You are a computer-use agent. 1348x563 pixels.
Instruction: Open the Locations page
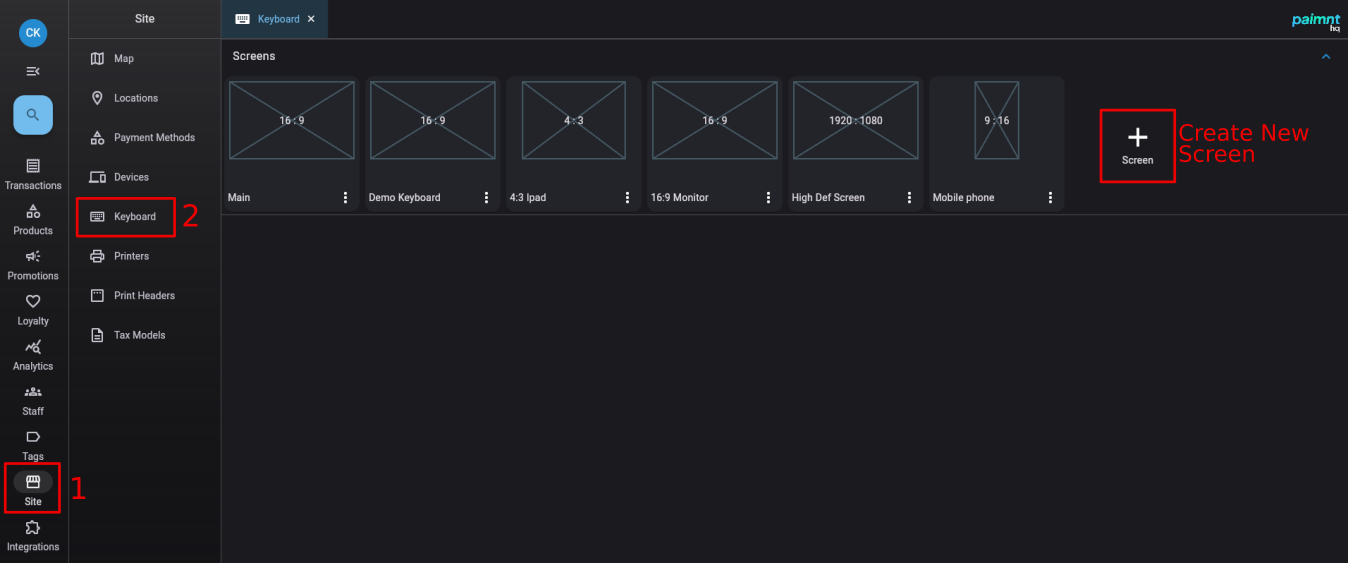click(x=144, y=98)
